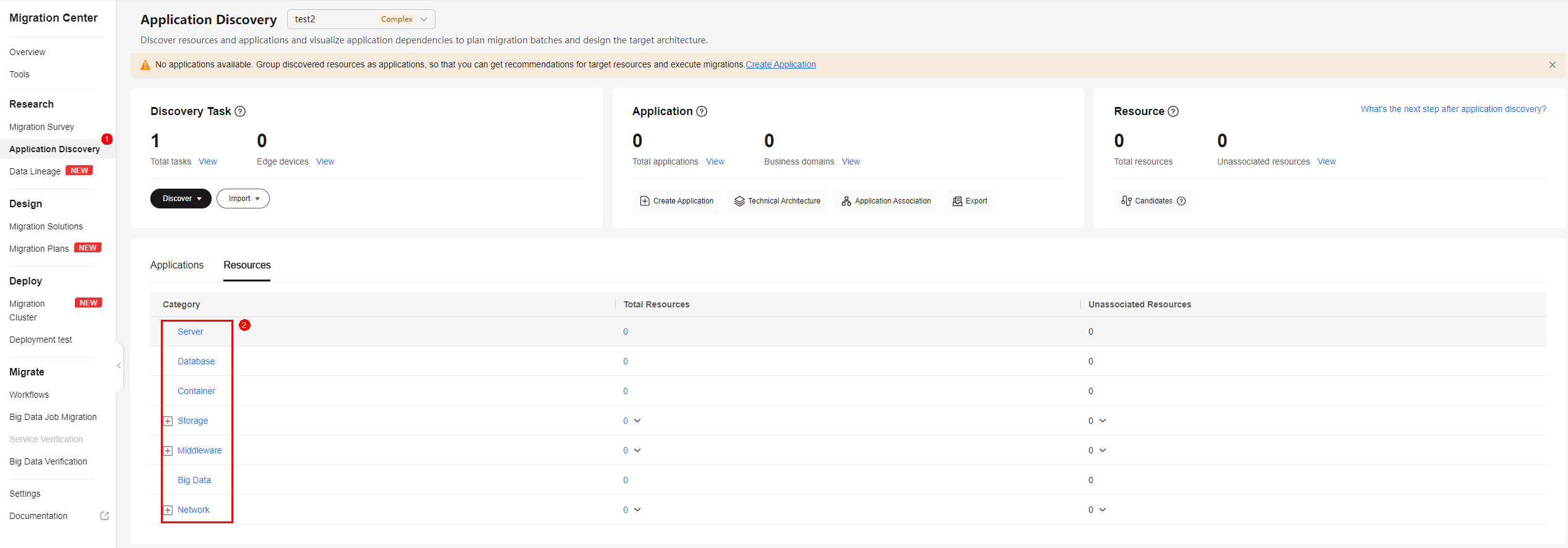Expand the Network category row

(168, 510)
